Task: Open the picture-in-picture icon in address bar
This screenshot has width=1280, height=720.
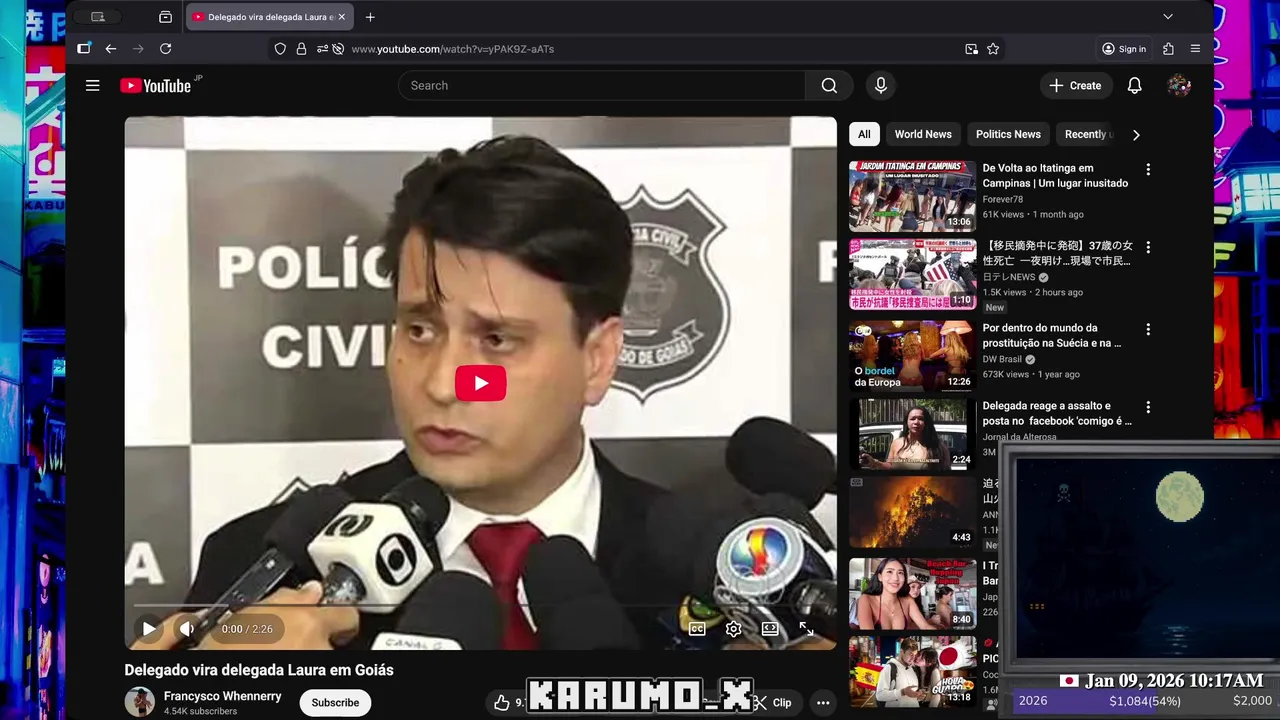Action: [x=971, y=49]
